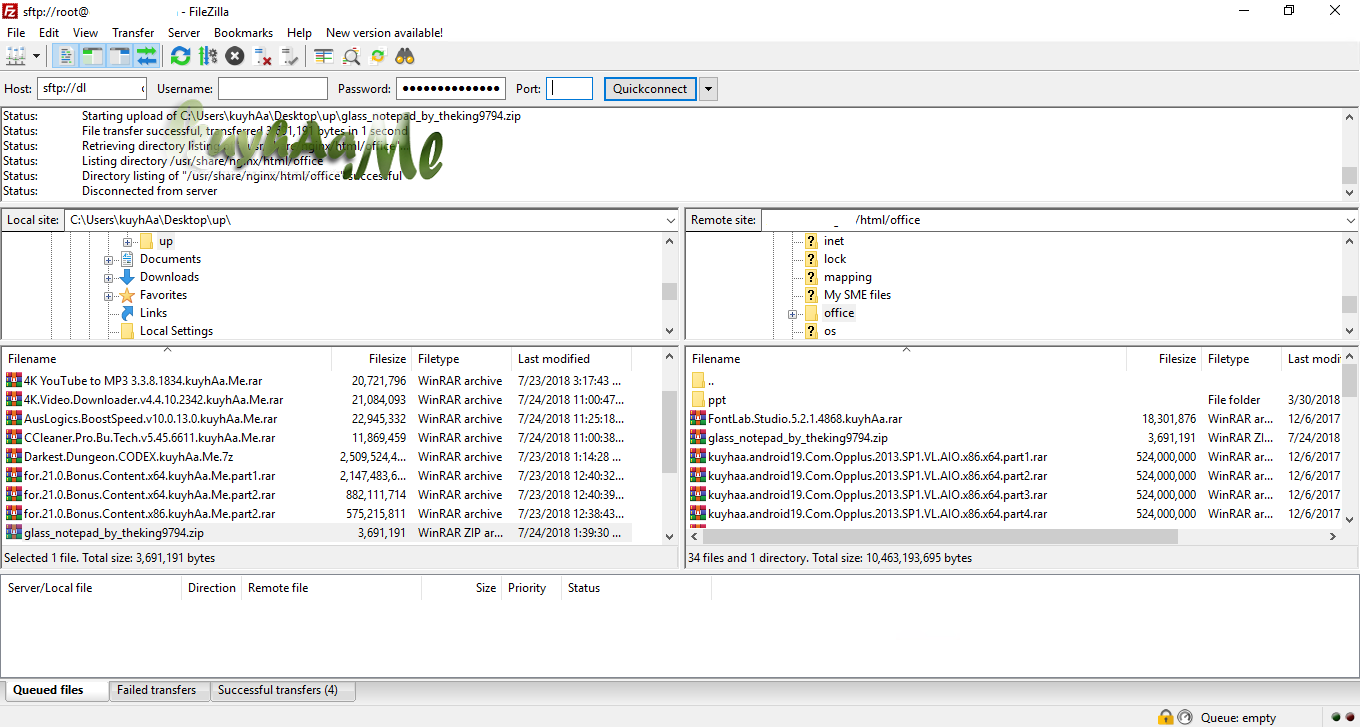Click the parent directory '..' folder icon
Viewport: 1360px width, 727px height.
tap(698, 381)
